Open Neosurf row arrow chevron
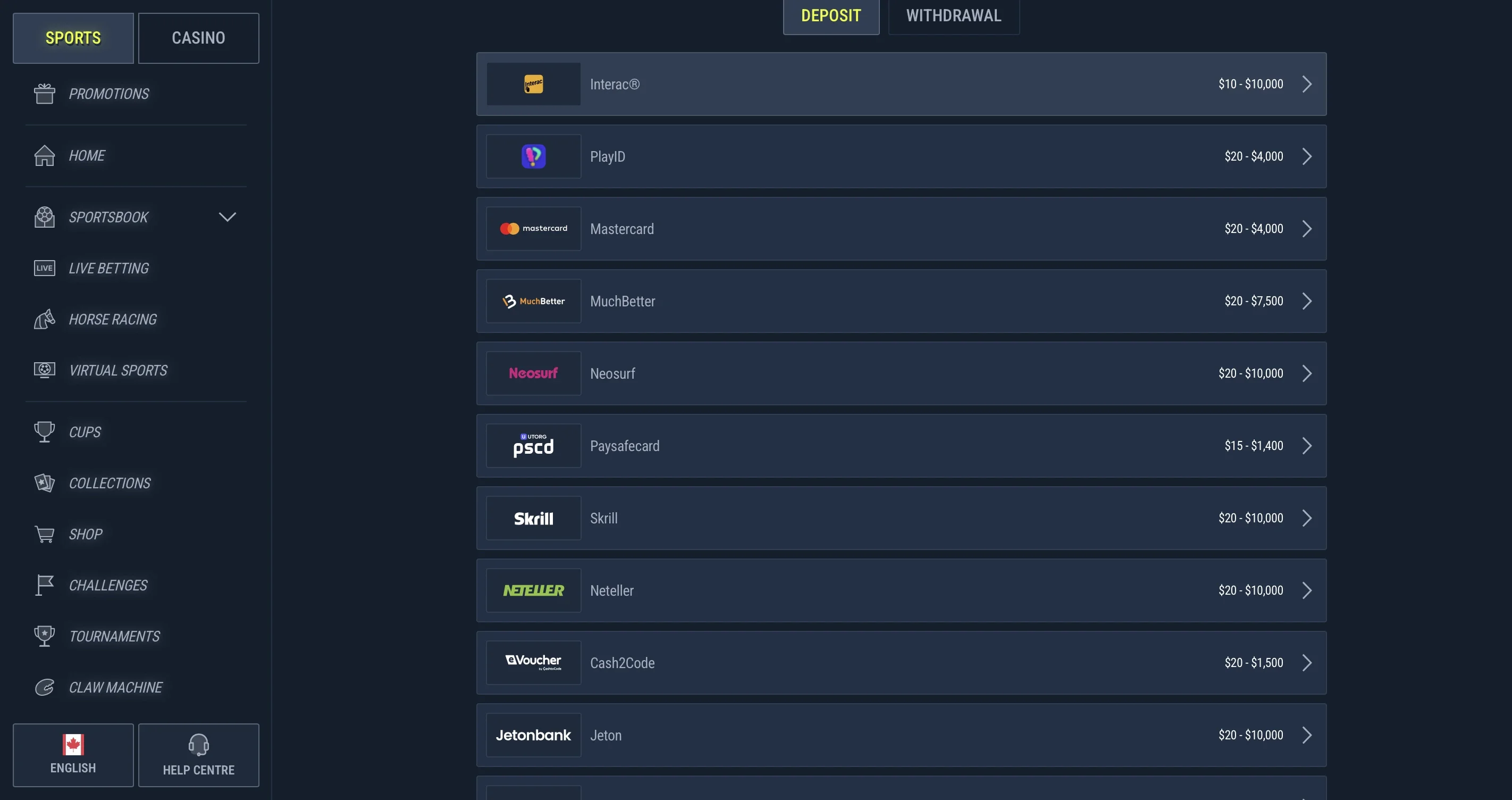Screen dimensions: 1512x800 [x=1307, y=373]
